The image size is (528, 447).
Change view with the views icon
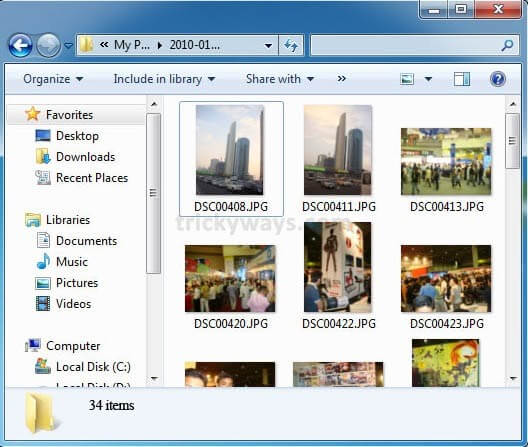[x=407, y=79]
